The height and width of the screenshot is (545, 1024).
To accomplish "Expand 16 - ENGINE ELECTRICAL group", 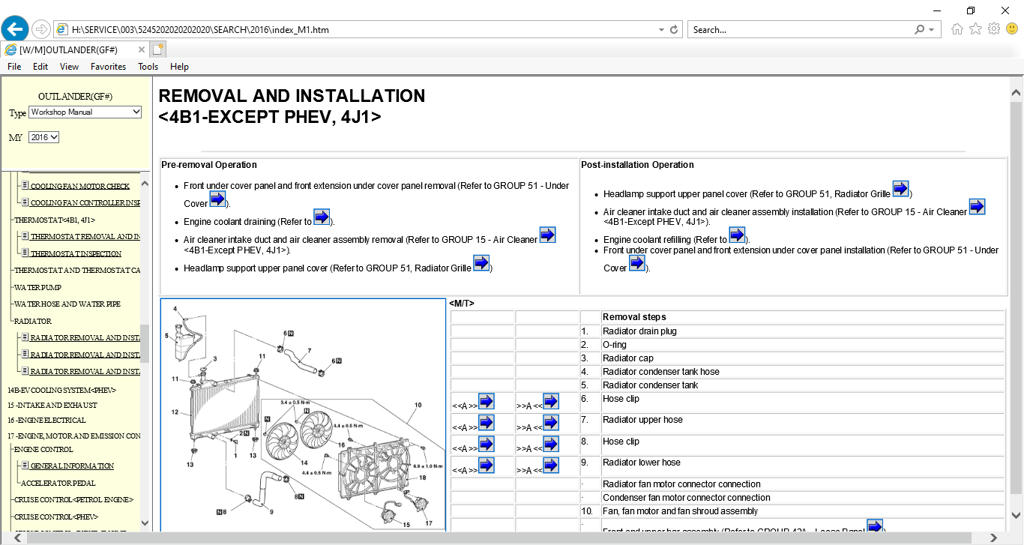I will 46,420.
